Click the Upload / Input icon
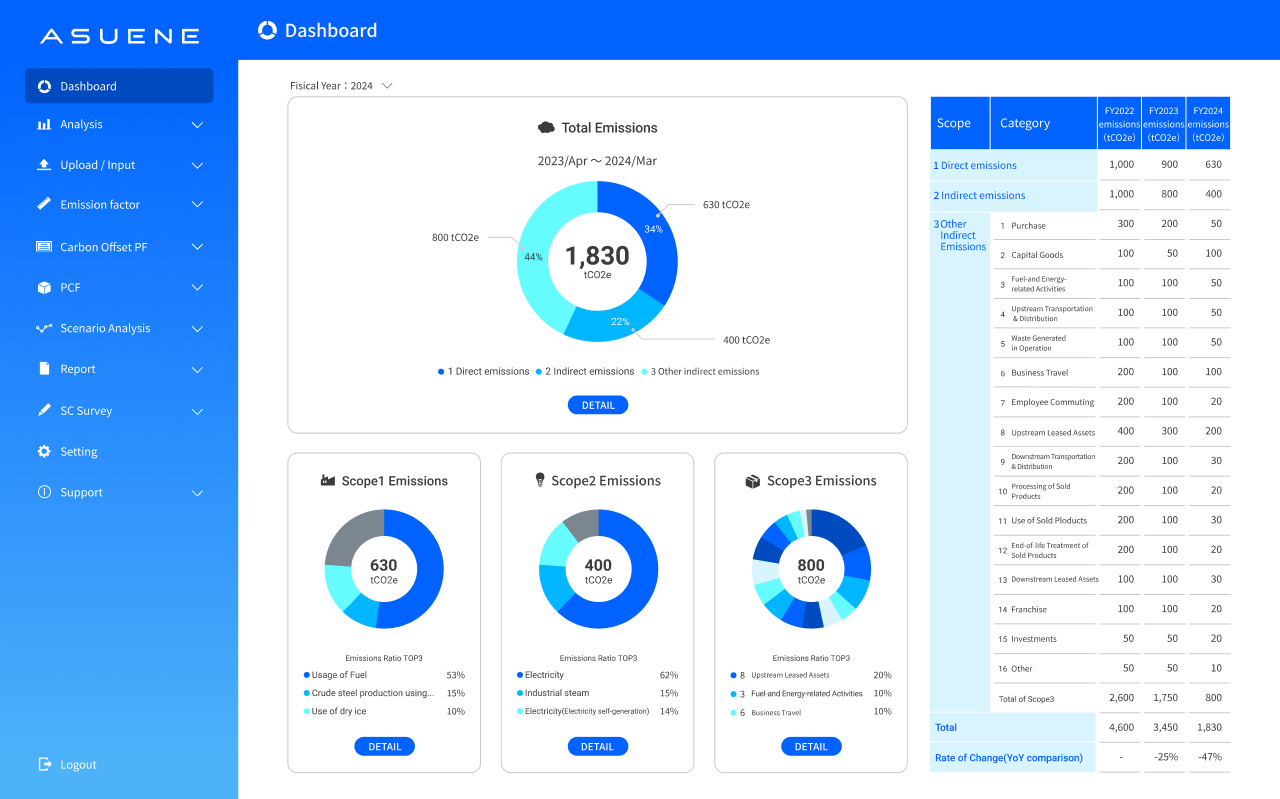This screenshot has height=799, width=1280. (42, 164)
